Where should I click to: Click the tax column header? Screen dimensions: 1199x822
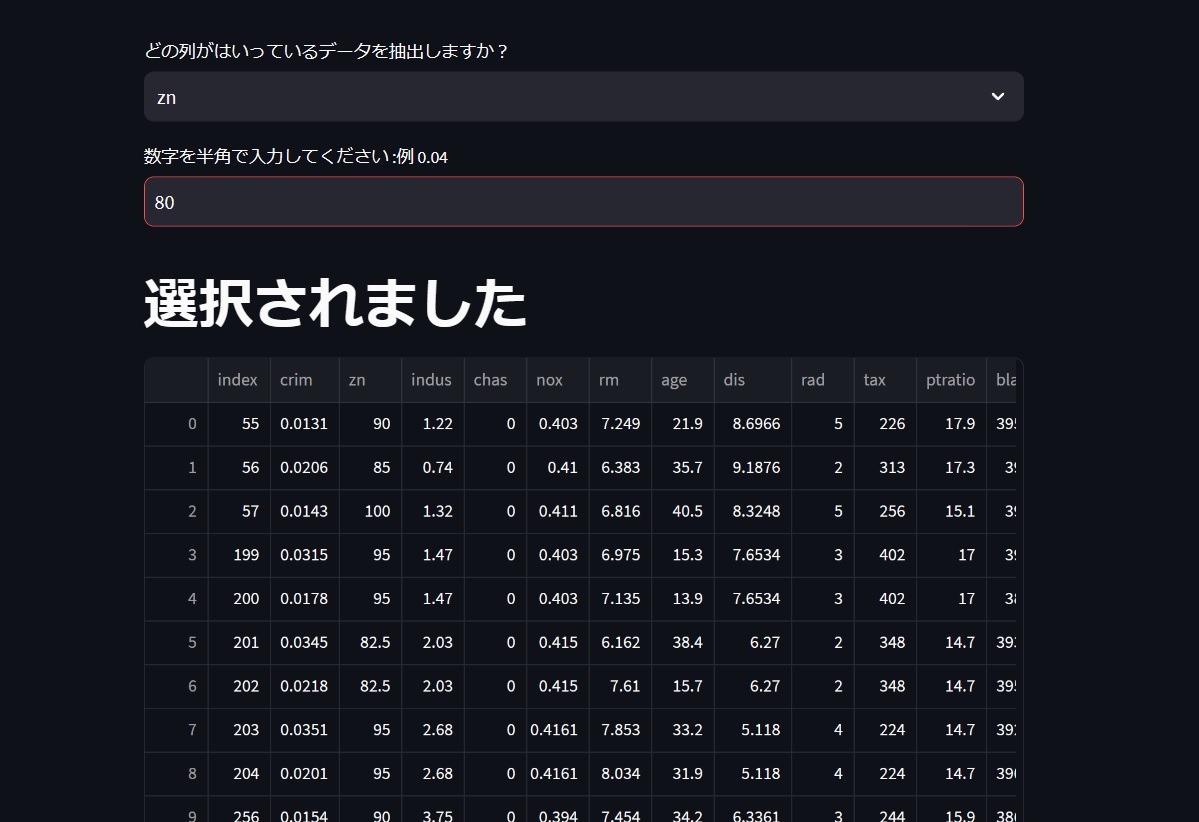873,380
